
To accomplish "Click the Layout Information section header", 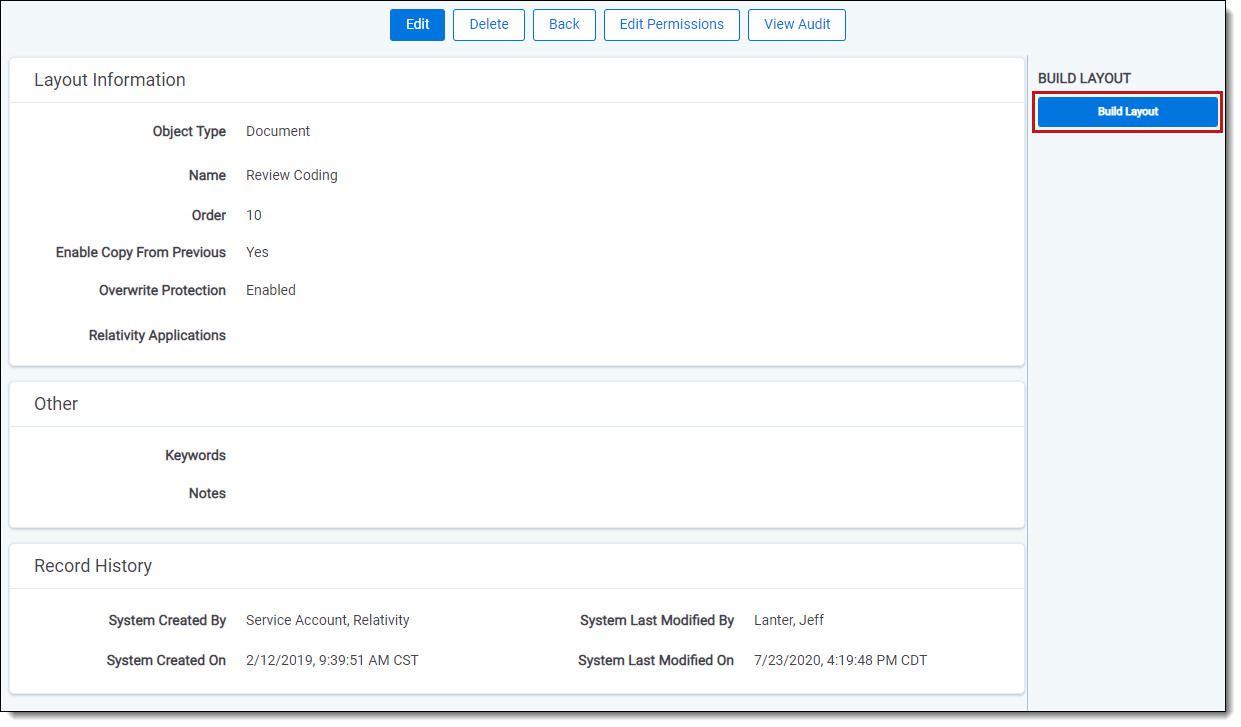I will [x=110, y=80].
